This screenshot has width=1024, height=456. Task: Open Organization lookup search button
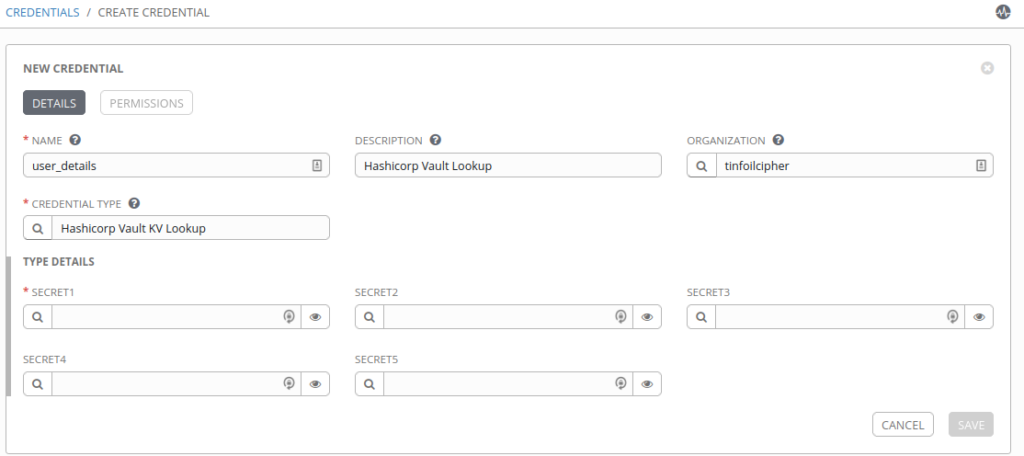point(701,166)
